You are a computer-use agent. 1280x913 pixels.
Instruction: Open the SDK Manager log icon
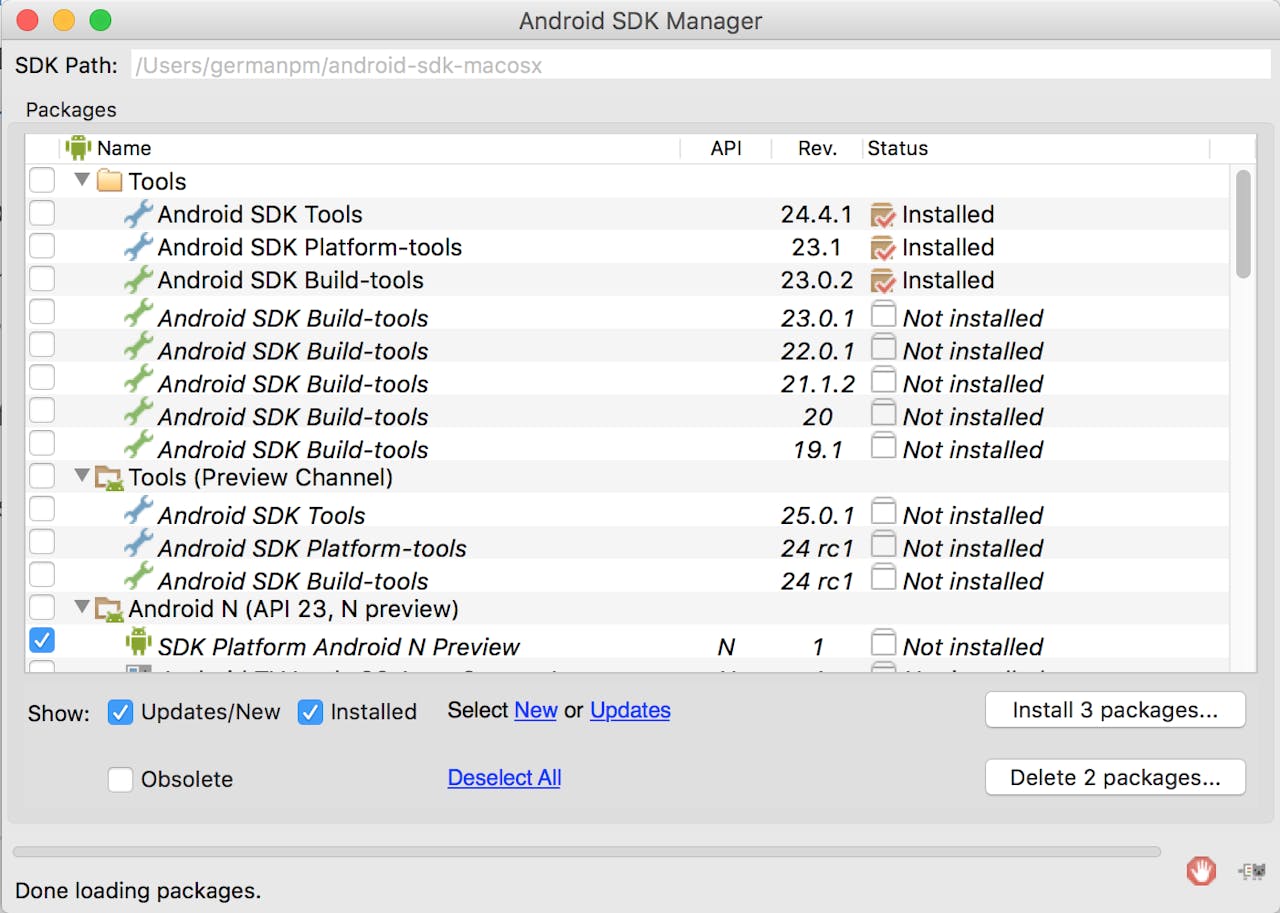1252,871
